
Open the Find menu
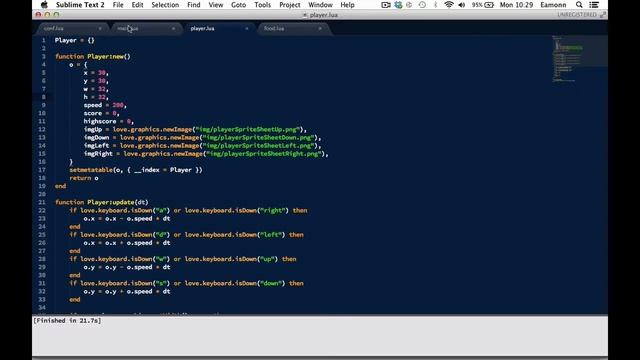point(193,5)
